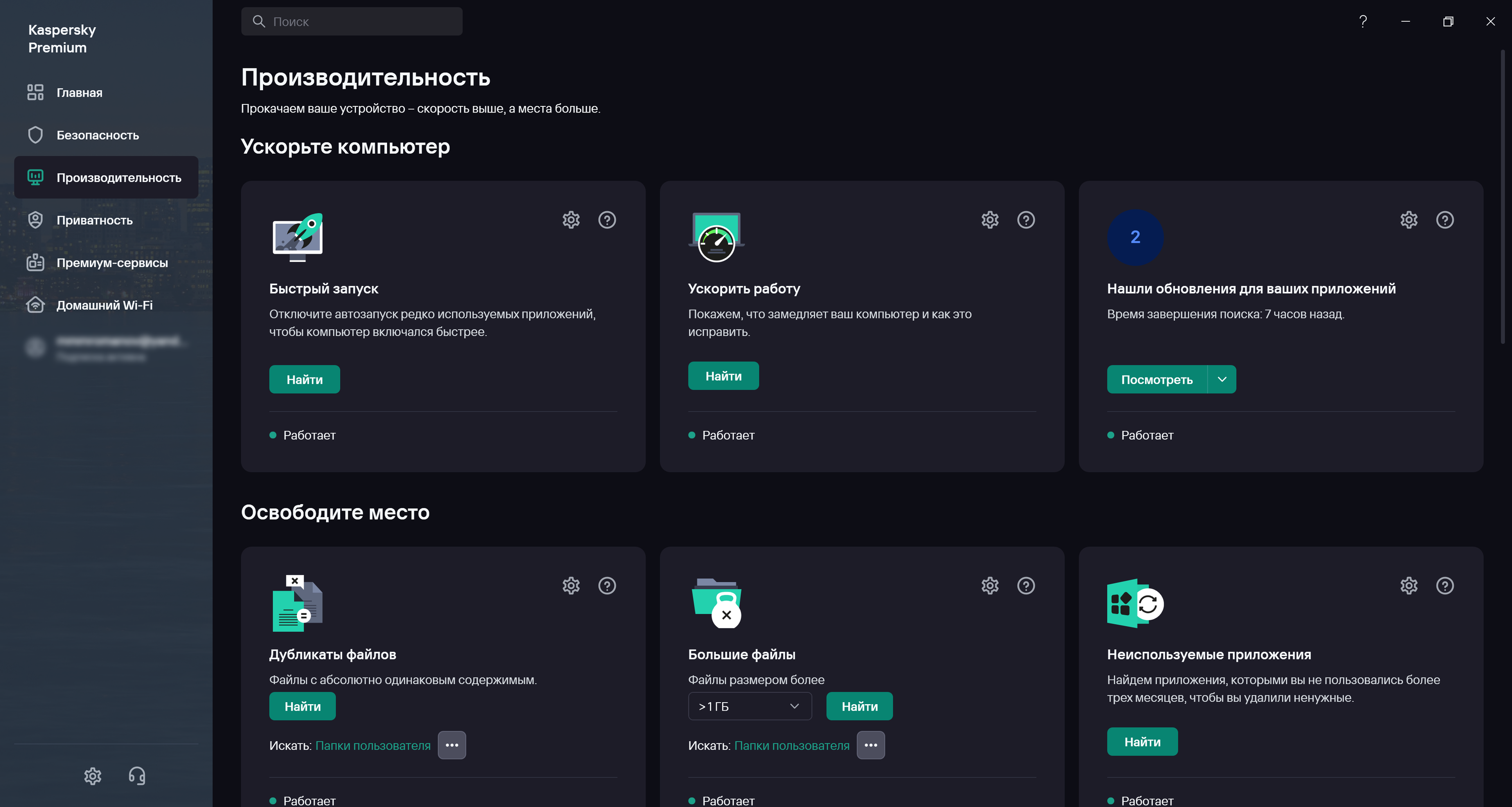Image resolution: width=1512 pixels, height=807 pixels.
Task: Open settings gear for Дубликаты файлов card
Action: 571,585
